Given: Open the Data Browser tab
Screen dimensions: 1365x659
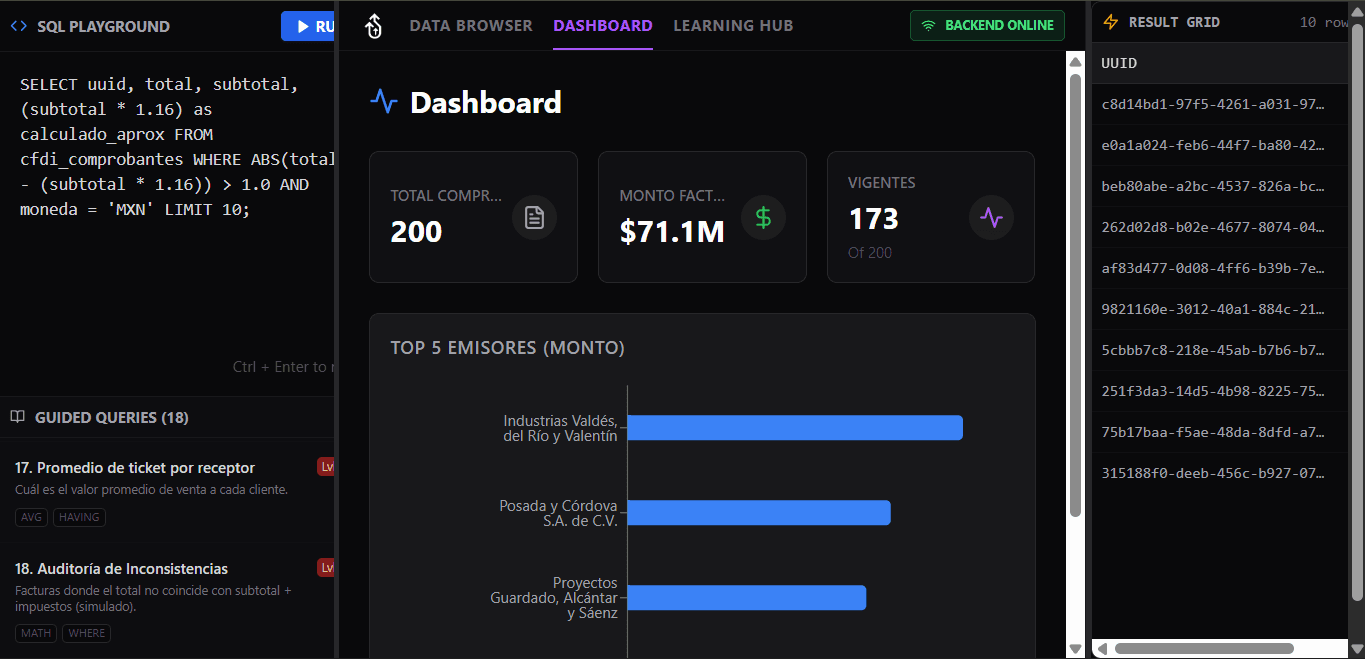Looking at the screenshot, I should pyautogui.click(x=471, y=26).
